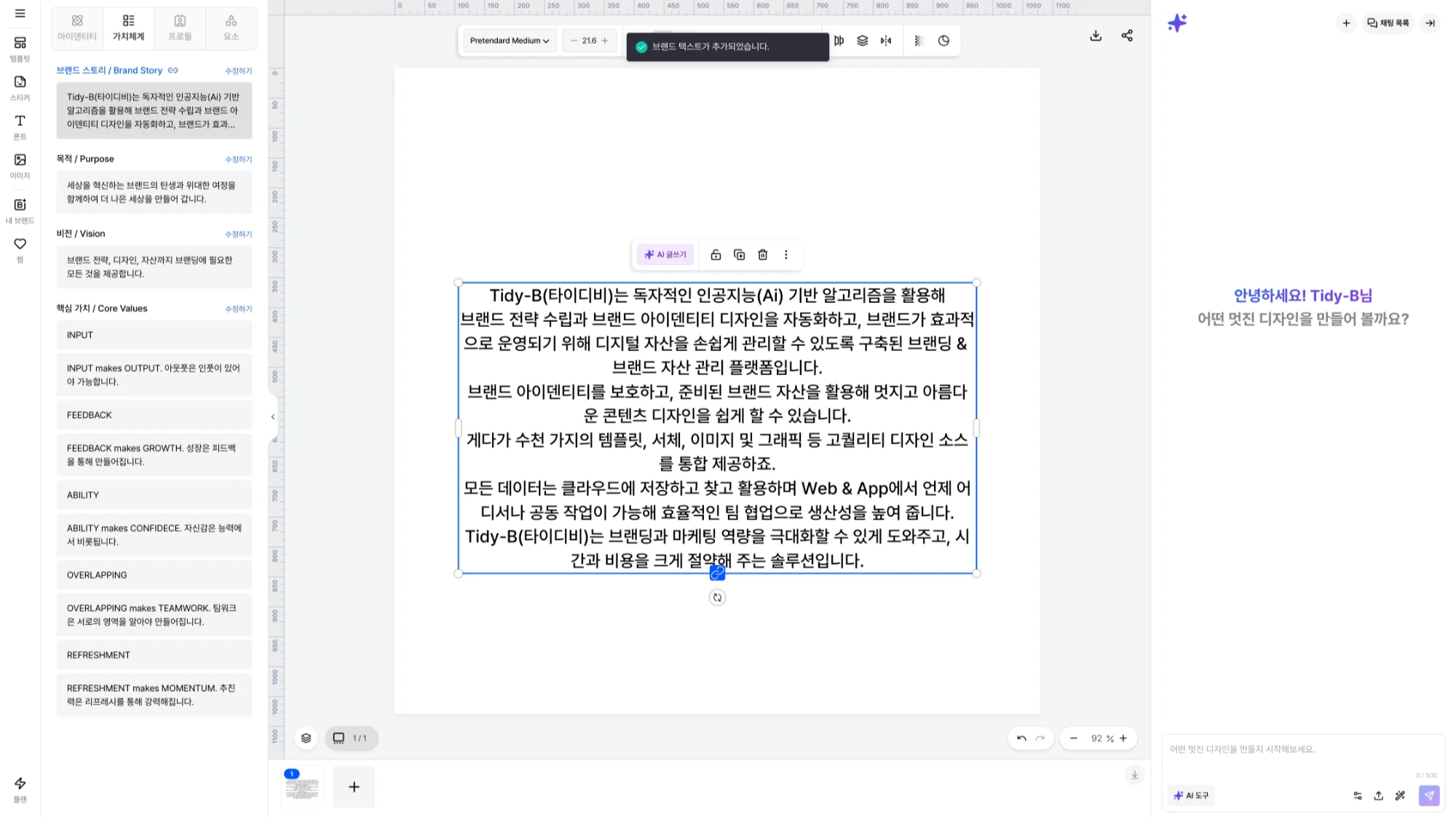
Task: Increase font size with plus button
Action: [605, 41]
